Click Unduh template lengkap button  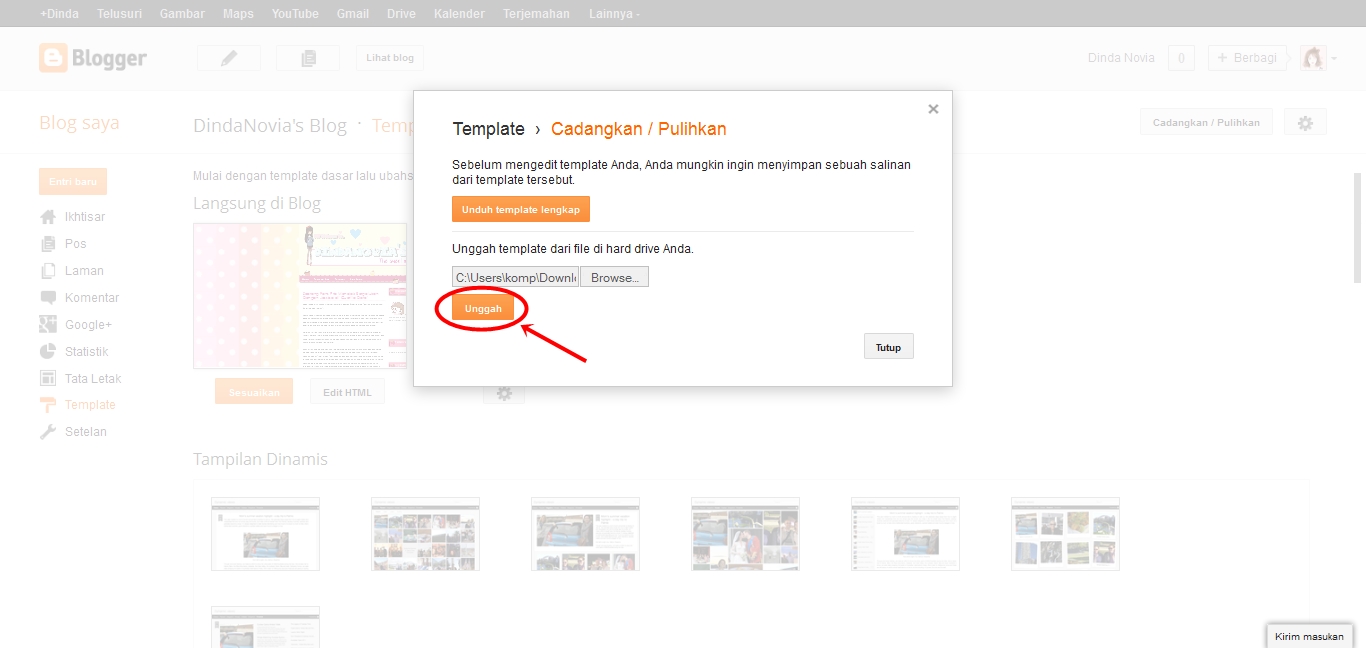(521, 209)
